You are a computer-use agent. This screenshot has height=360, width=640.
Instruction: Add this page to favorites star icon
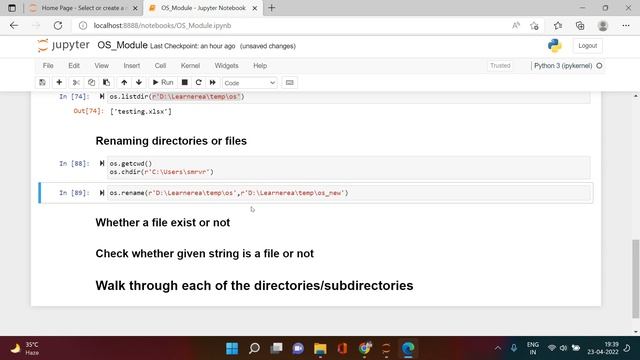534,26
